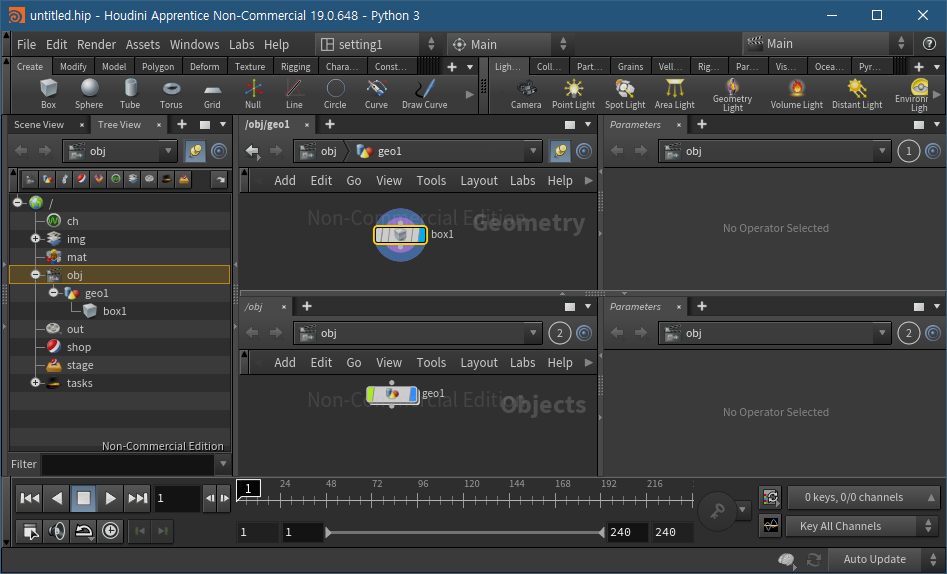947x574 pixels.
Task: Toggle the tree view pin on obj path
Action: [x=195, y=151]
